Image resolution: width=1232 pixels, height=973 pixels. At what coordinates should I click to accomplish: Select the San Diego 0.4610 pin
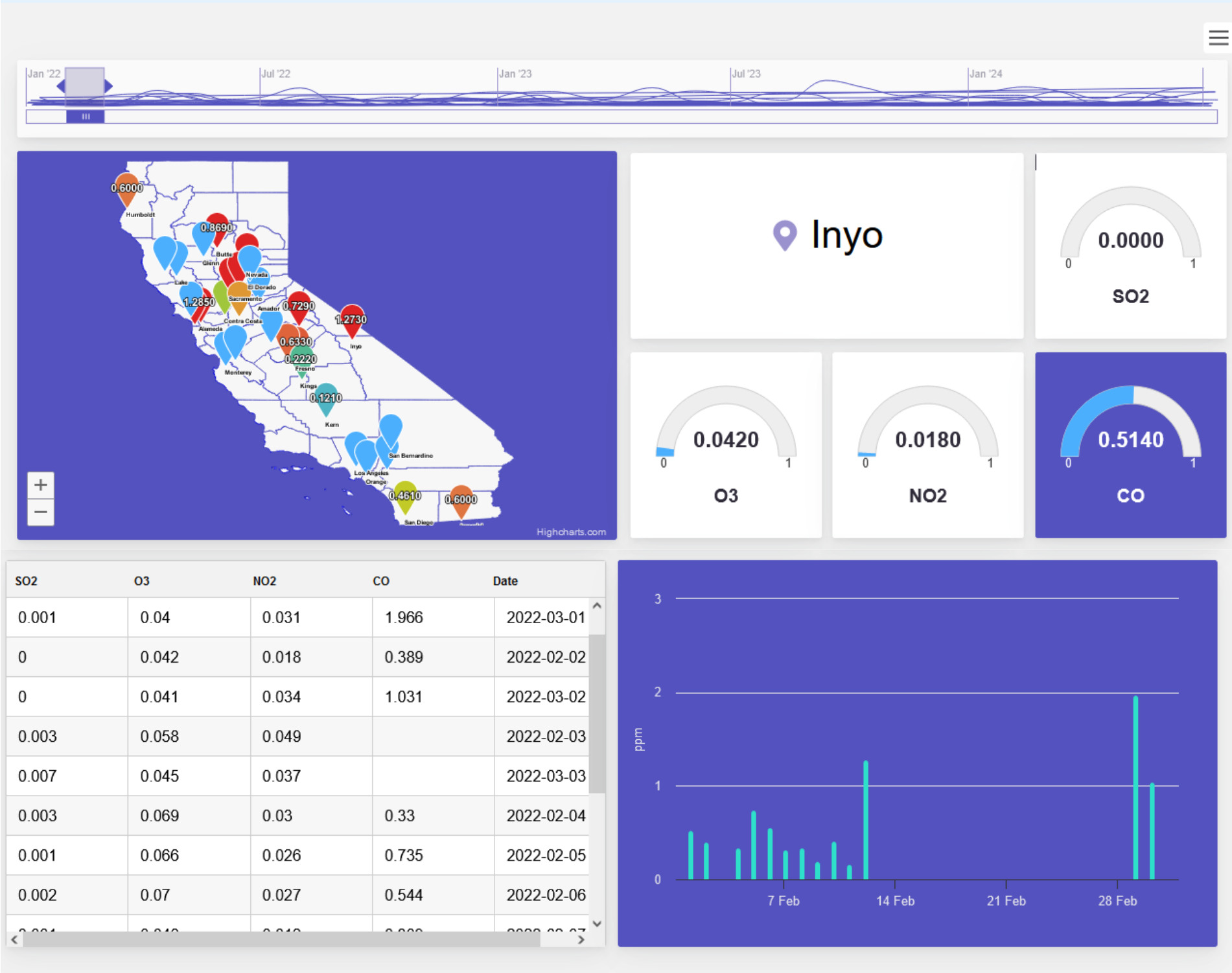[405, 496]
